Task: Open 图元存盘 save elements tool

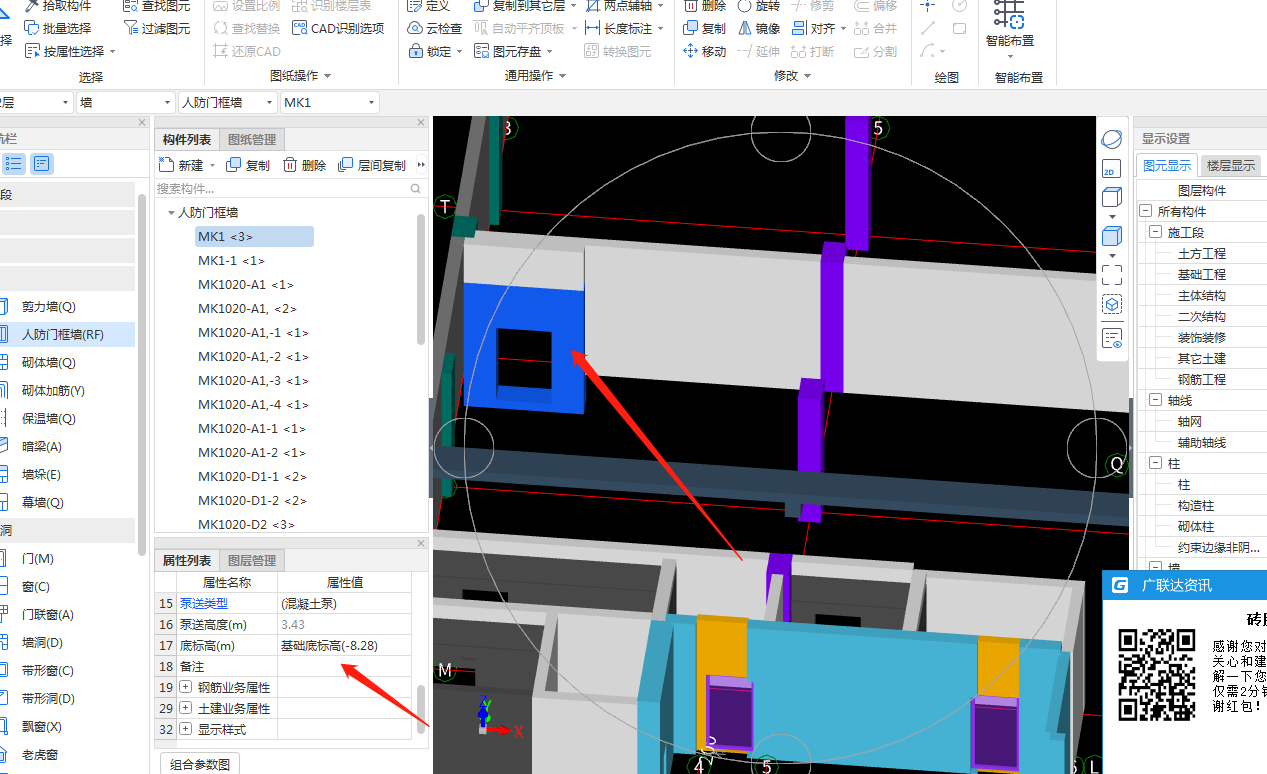Action: pyautogui.click(x=513, y=51)
